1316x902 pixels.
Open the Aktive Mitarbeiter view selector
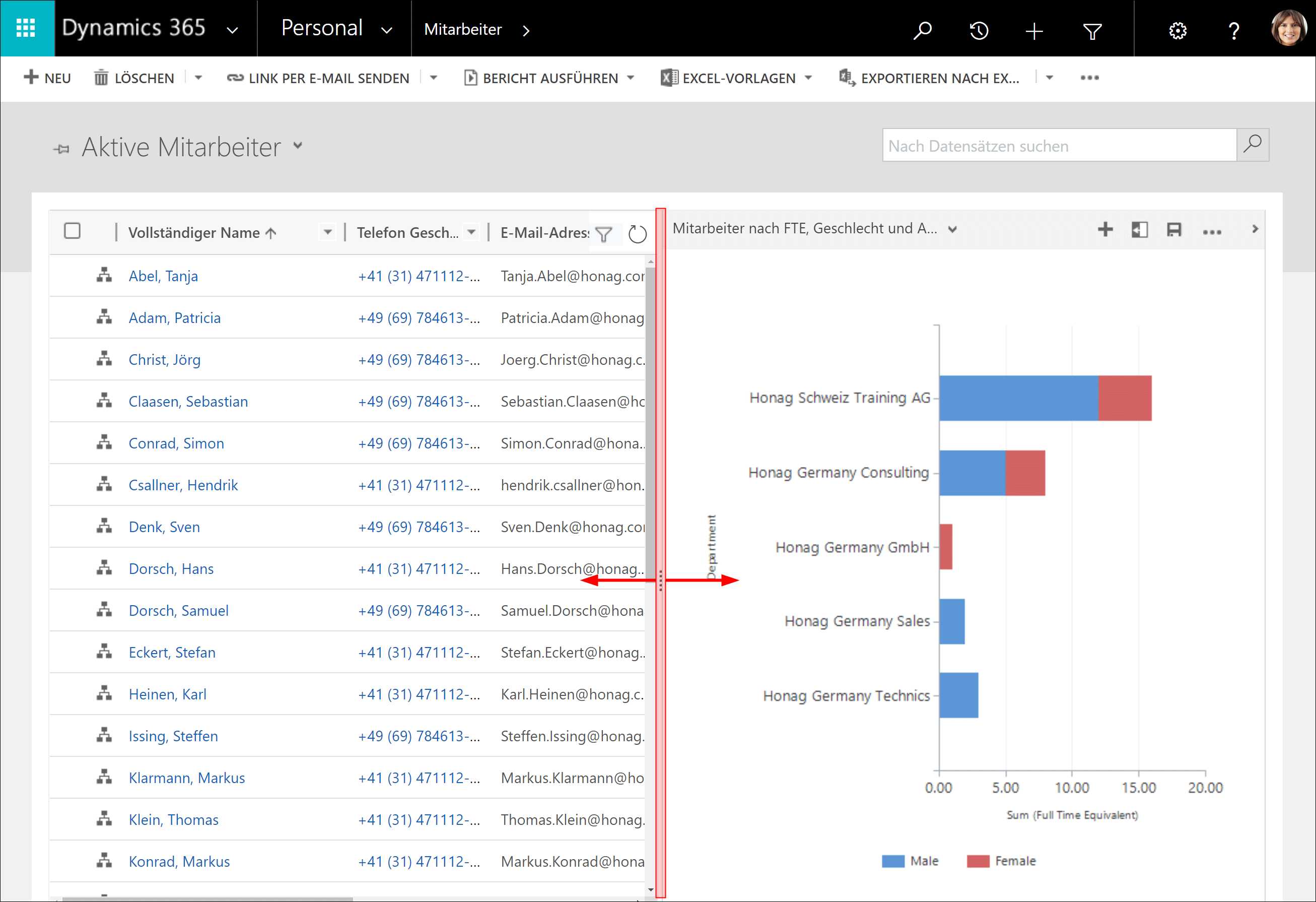[x=298, y=146]
